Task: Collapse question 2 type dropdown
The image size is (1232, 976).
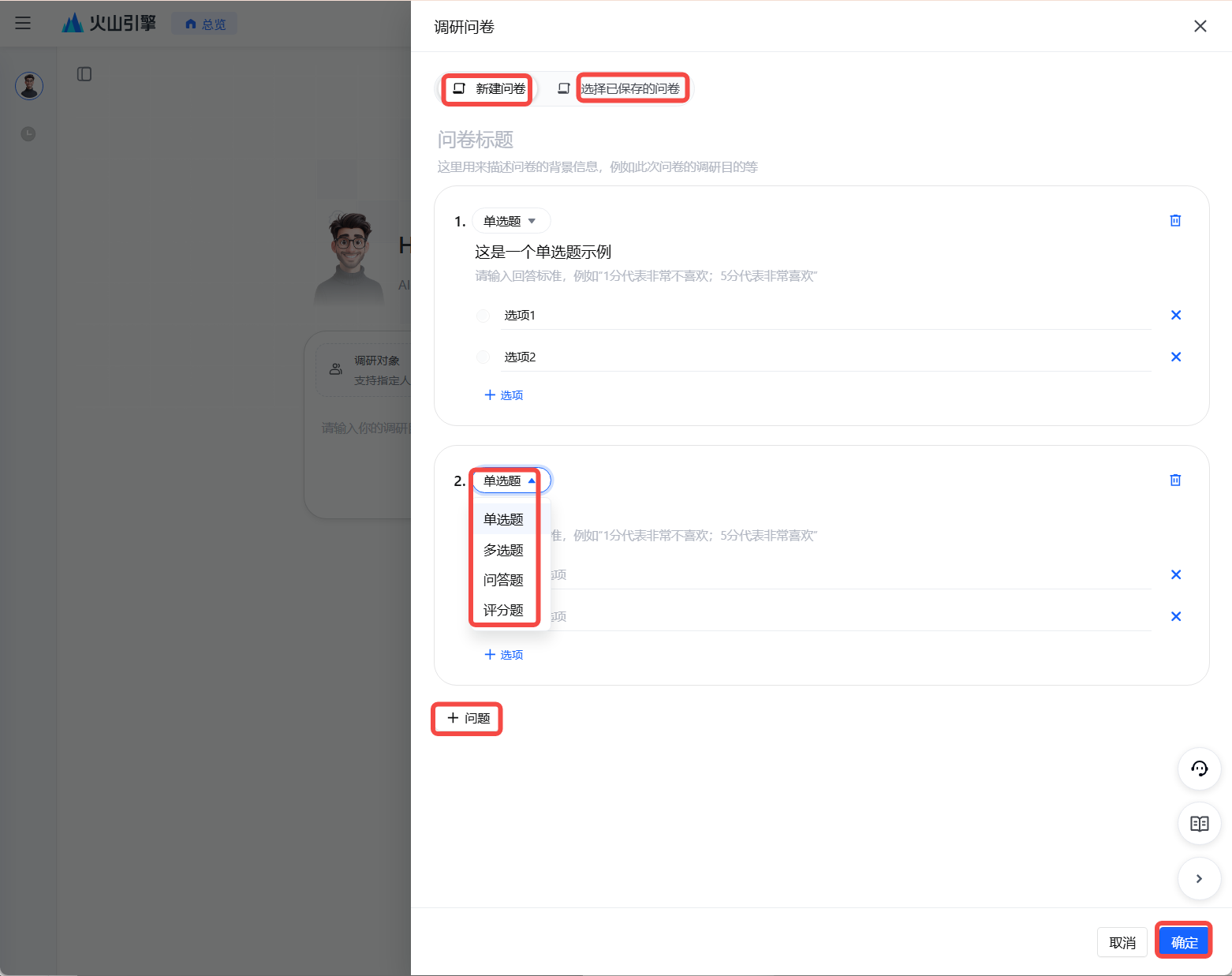Action: 510,481
